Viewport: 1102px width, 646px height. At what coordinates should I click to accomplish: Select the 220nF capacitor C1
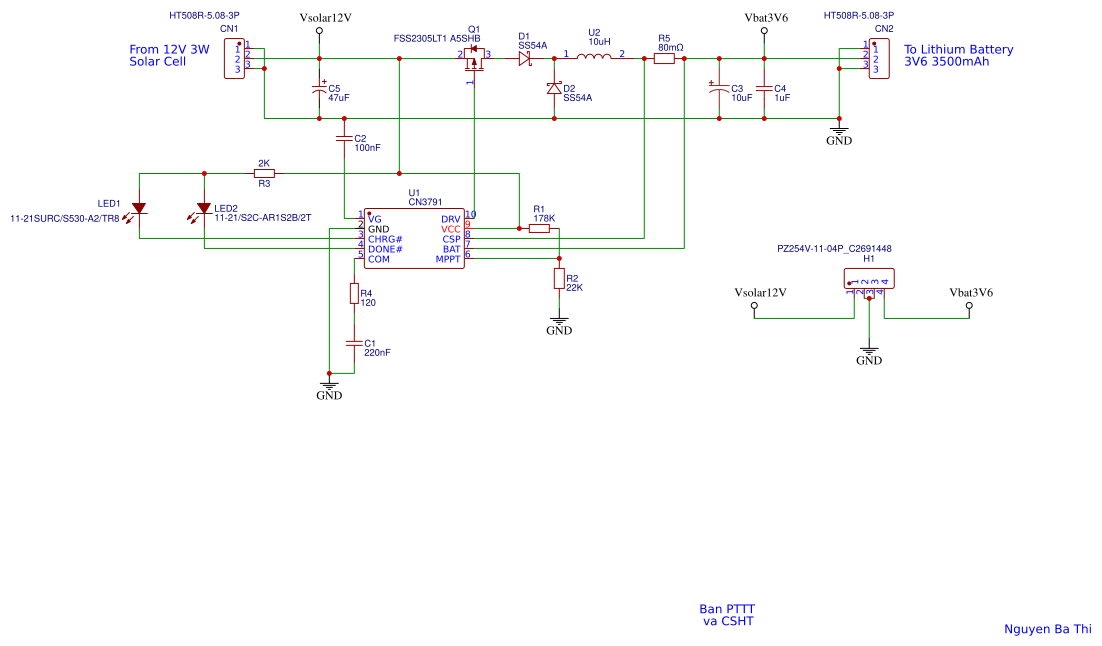(x=355, y=343)
